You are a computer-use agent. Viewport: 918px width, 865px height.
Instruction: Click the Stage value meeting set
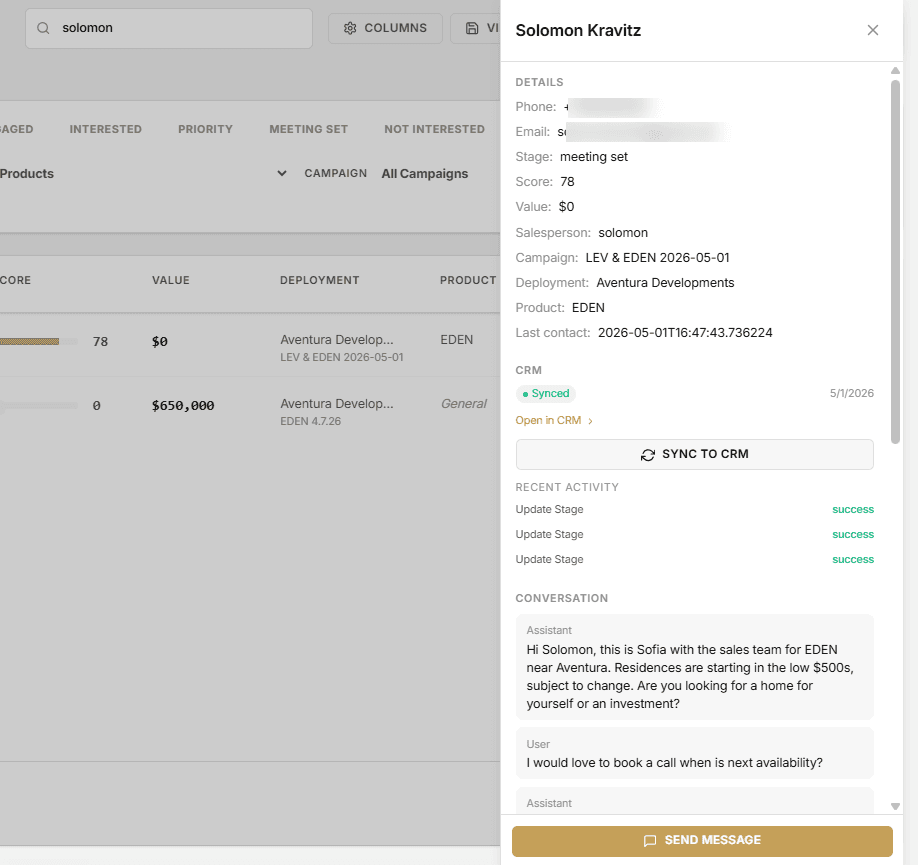coord(594,157)
